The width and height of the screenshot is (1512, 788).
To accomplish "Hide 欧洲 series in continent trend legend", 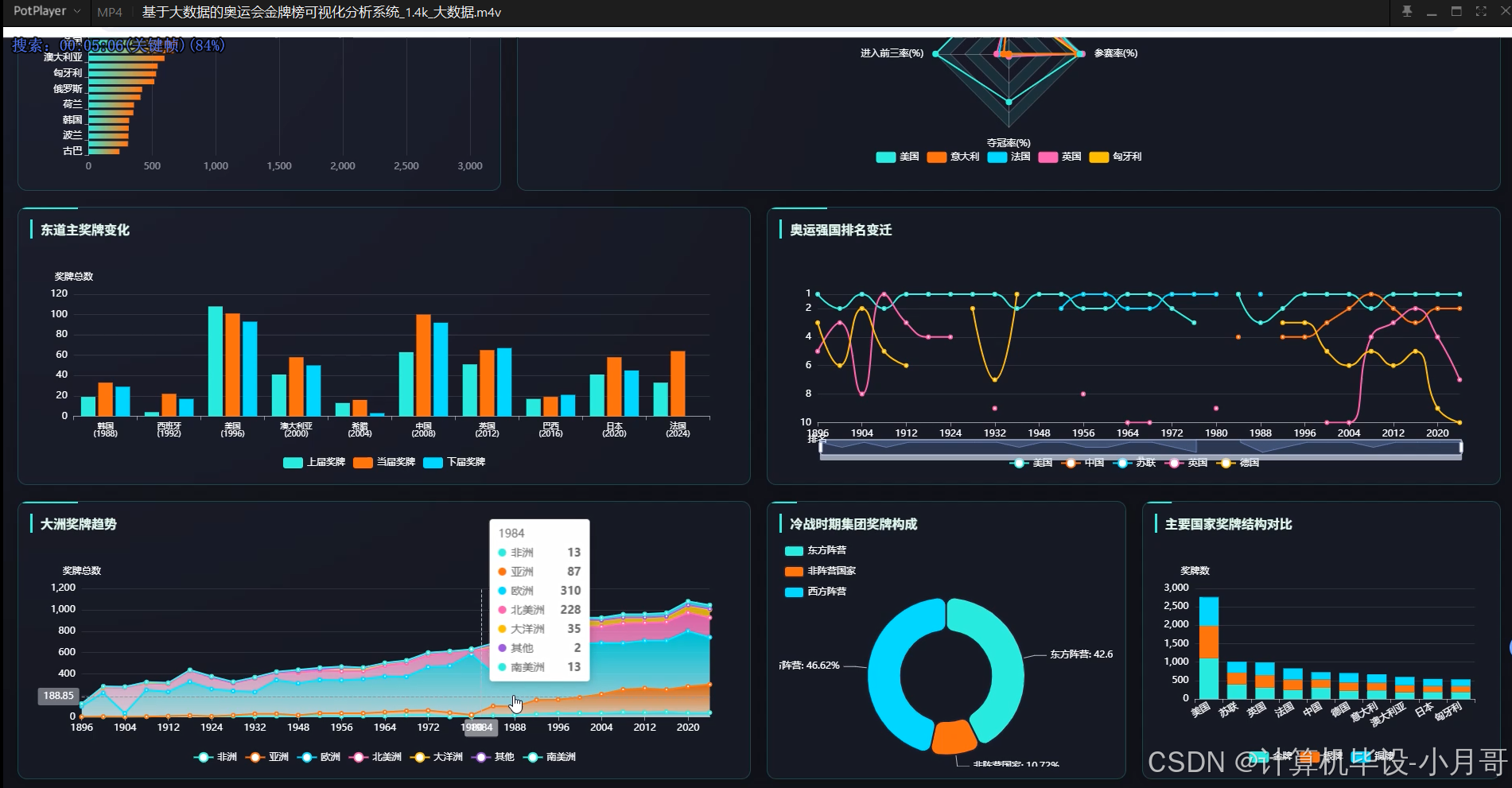I will point(319,757).
